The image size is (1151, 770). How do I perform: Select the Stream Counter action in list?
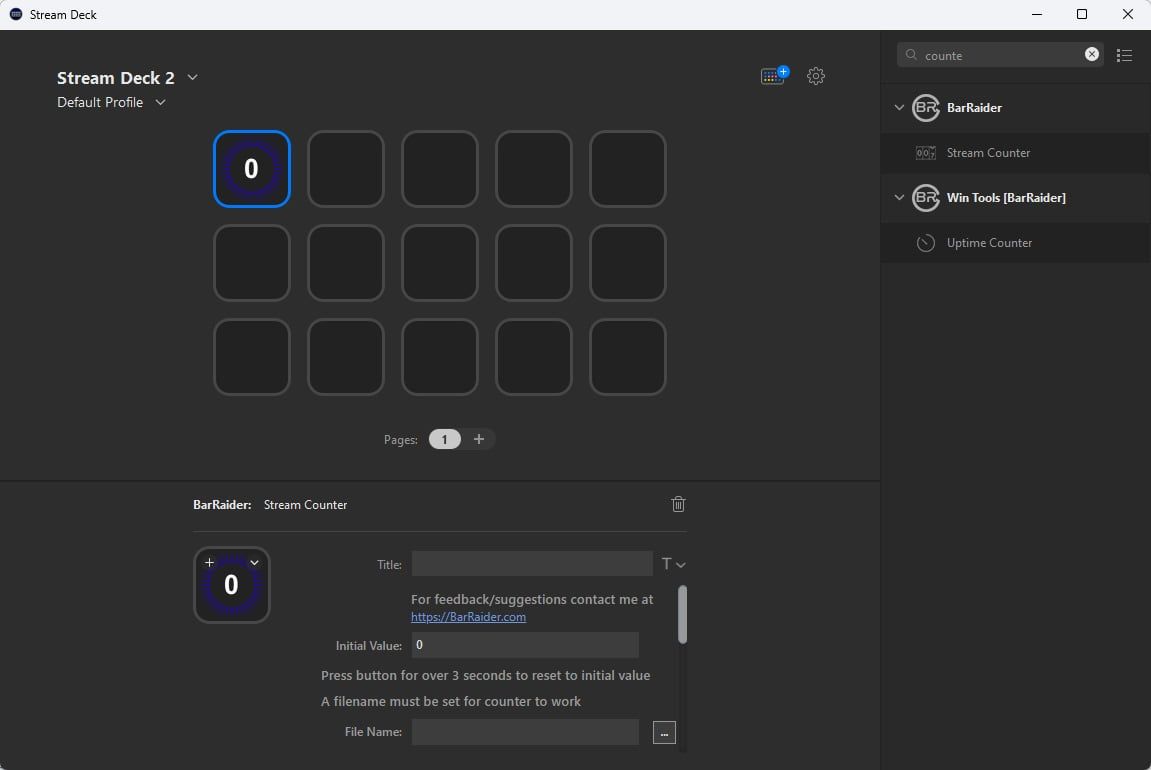point(988,153)
